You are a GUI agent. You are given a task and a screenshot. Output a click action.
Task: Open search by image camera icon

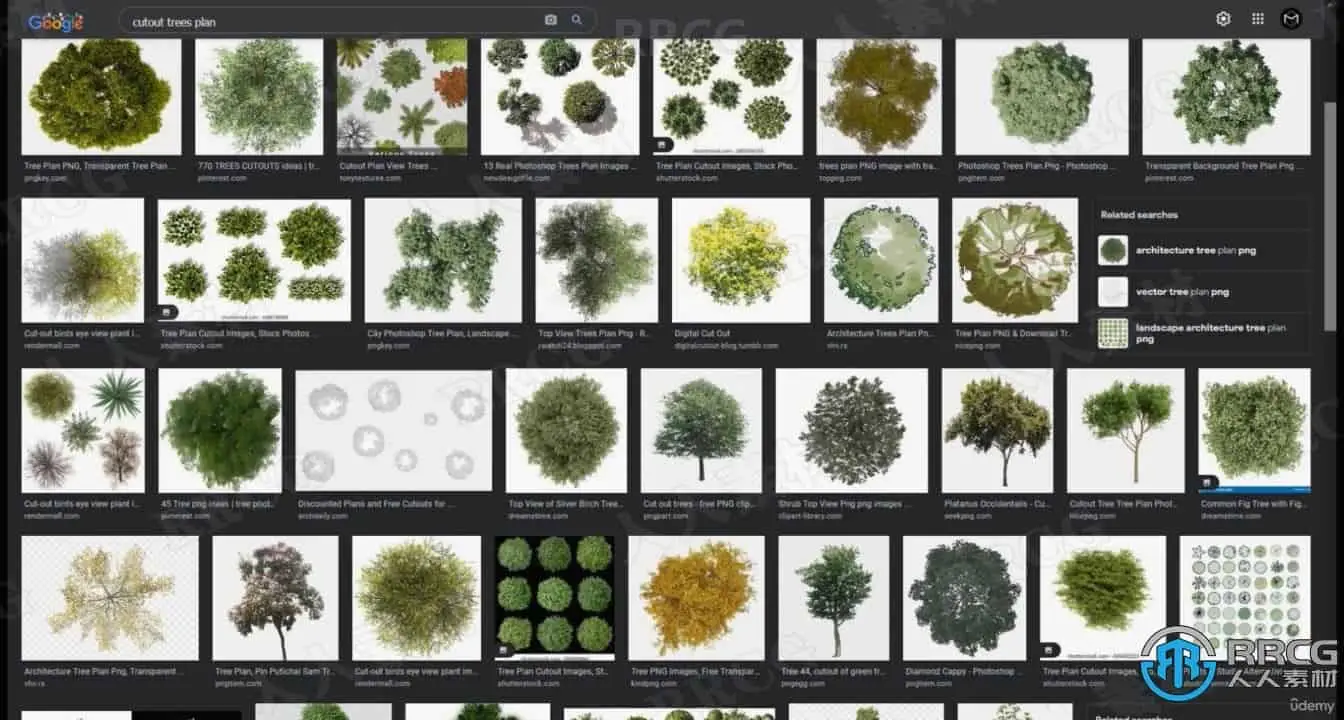point(551,20)
